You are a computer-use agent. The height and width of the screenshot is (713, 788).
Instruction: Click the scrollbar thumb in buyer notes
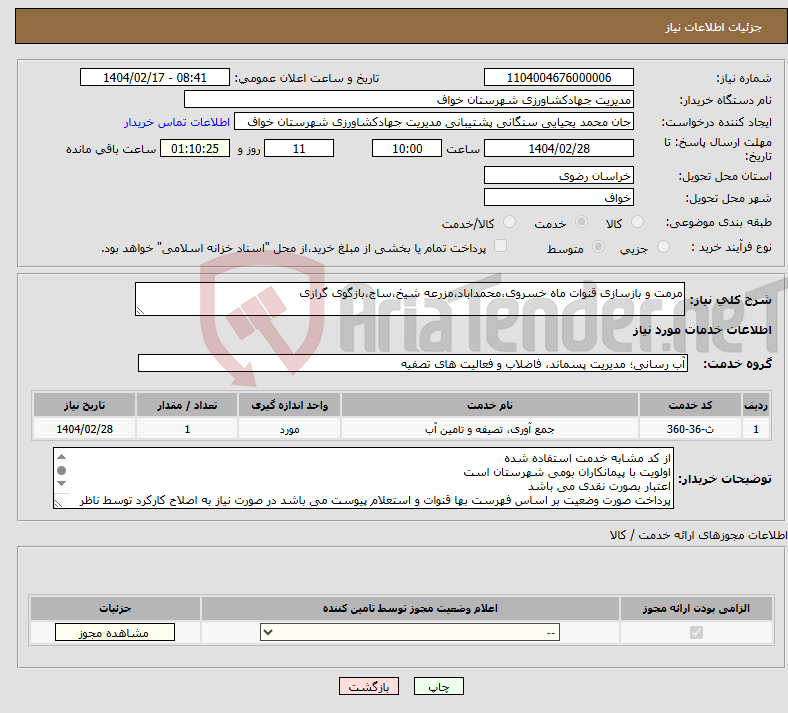pyautogui.click(x=62, y=470)
